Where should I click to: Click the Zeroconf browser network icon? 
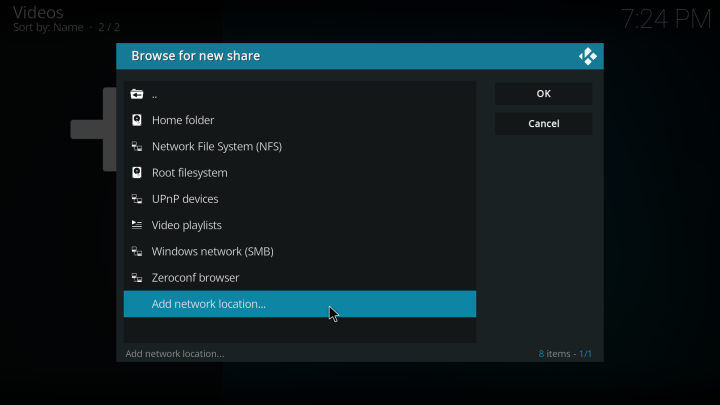coord(137,277)
